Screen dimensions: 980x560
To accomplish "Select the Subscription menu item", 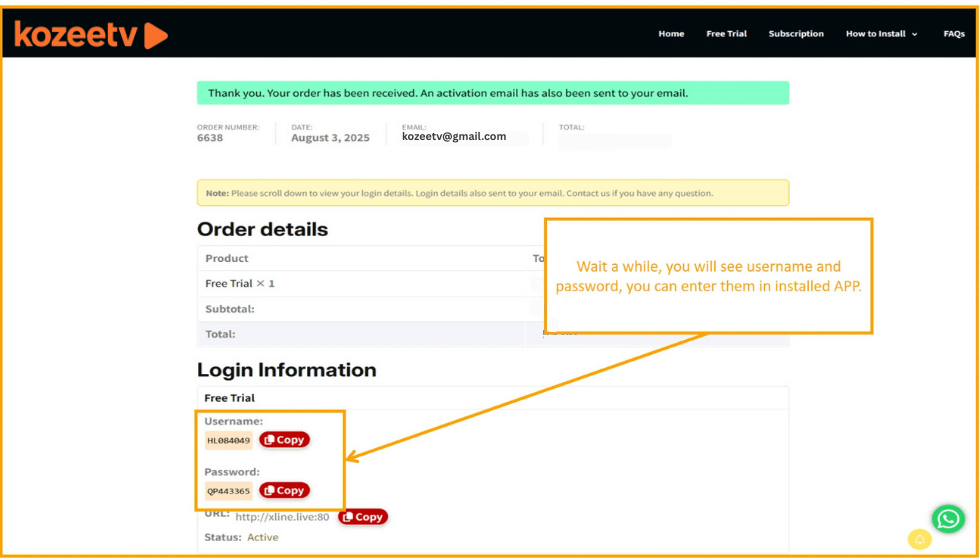I will tap(796, 34).
